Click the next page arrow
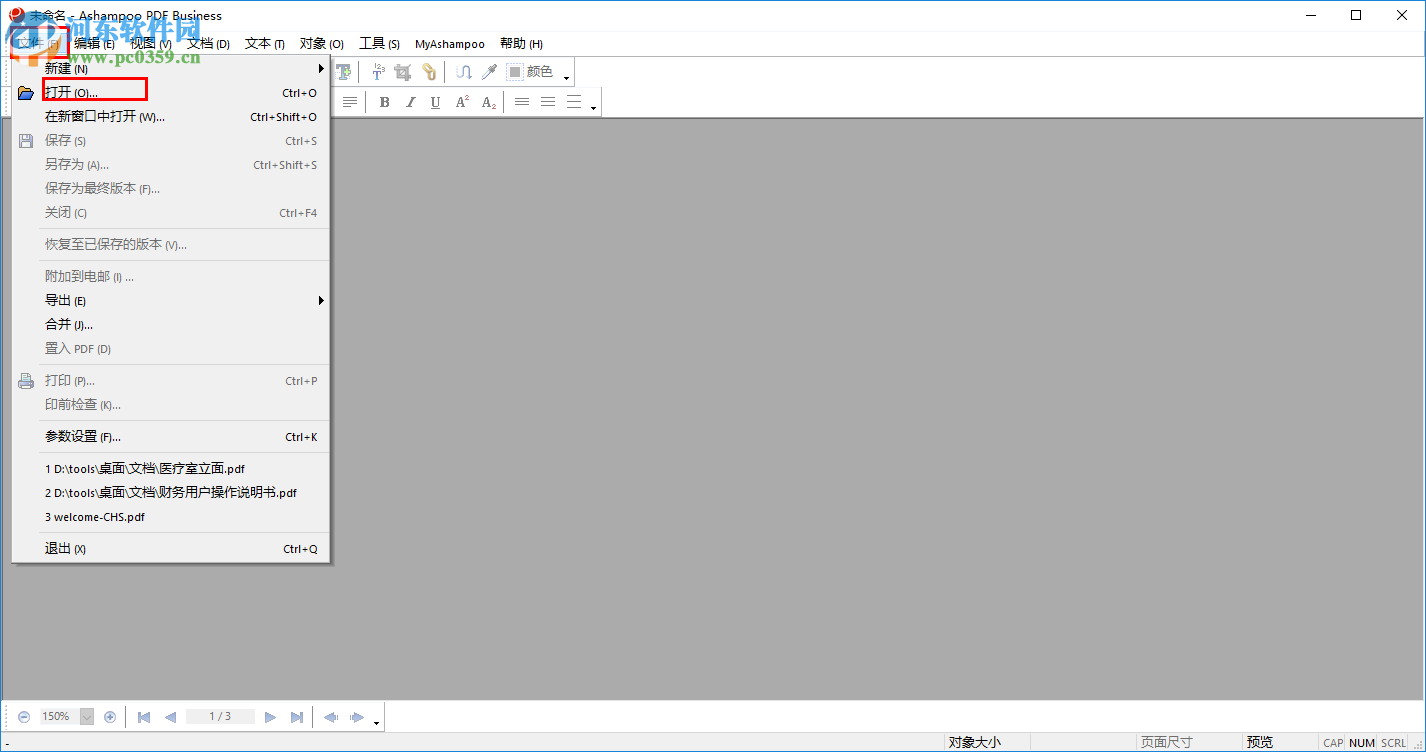This screenshot has width=1426, height=752. tap(270, 717)
